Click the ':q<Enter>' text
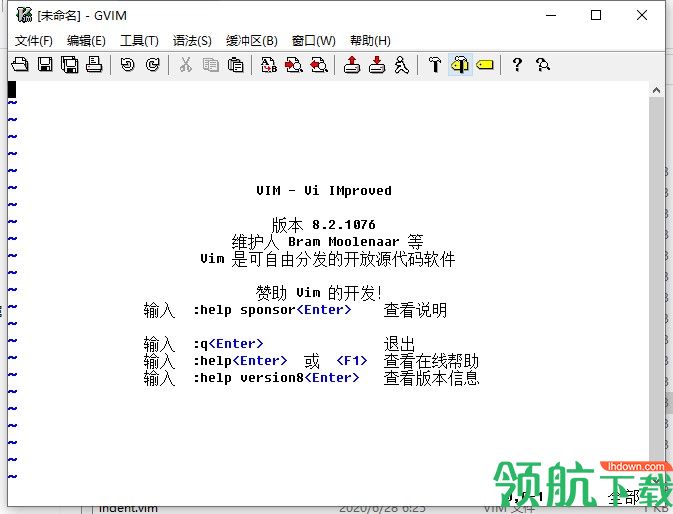 228,344
